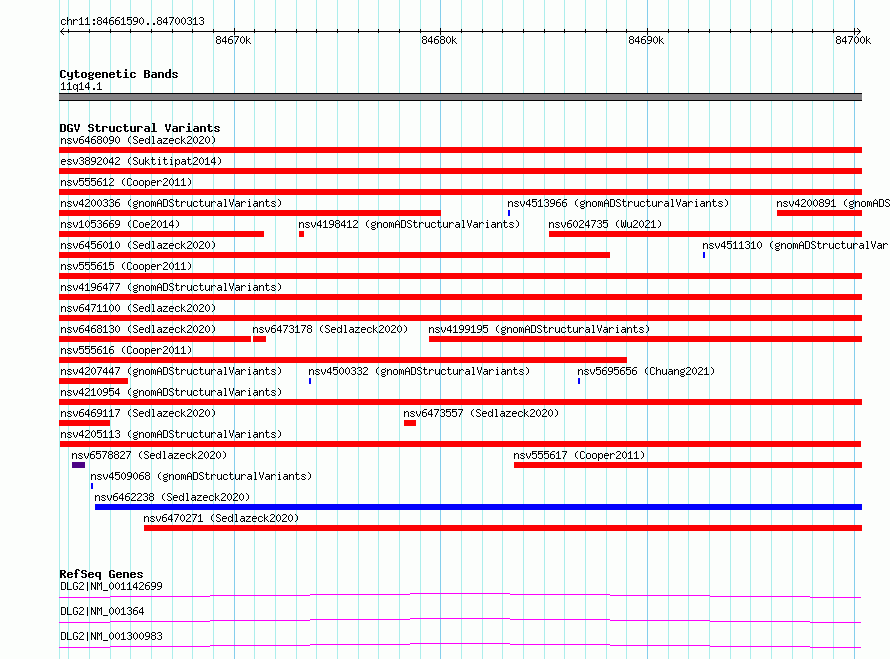Click the RefSeq Genes track title
This screenshot has height=659, width=890.
click(x=101, y=574)
